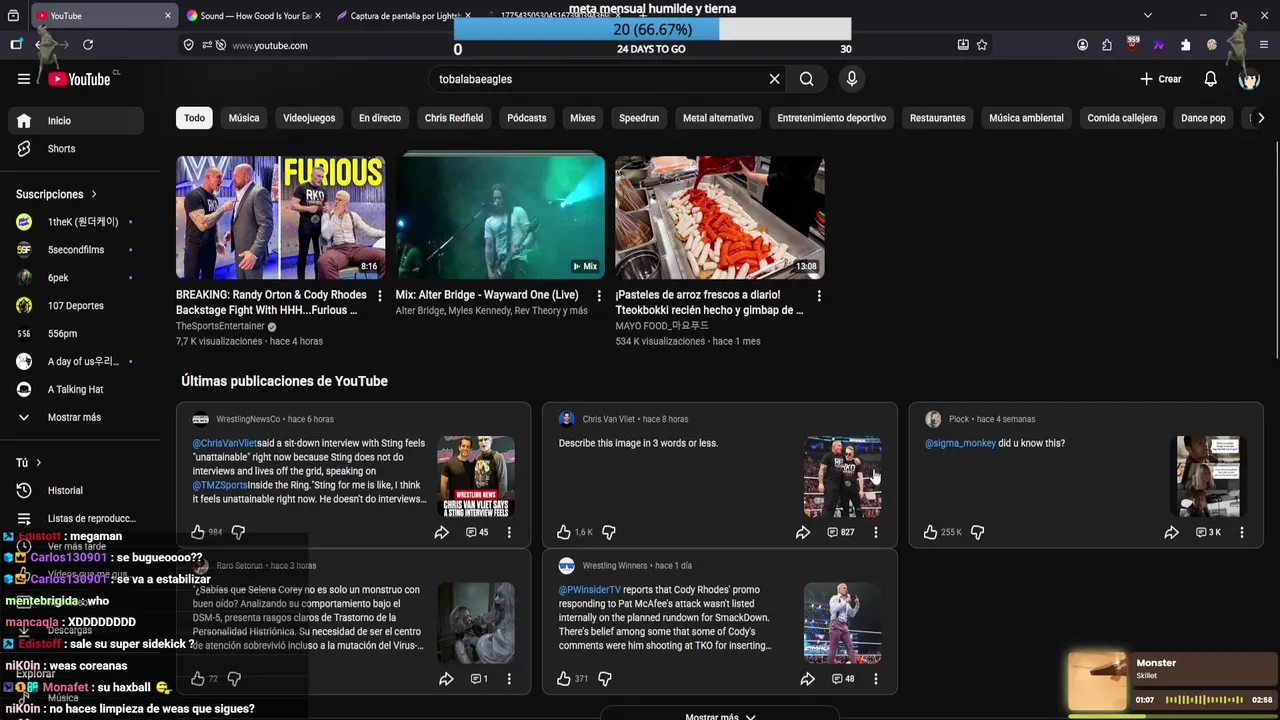The height and width of the screenshot is (720, 1280).
Task: Select the Metal alternativo filter chip
Action: coord(718,118)
